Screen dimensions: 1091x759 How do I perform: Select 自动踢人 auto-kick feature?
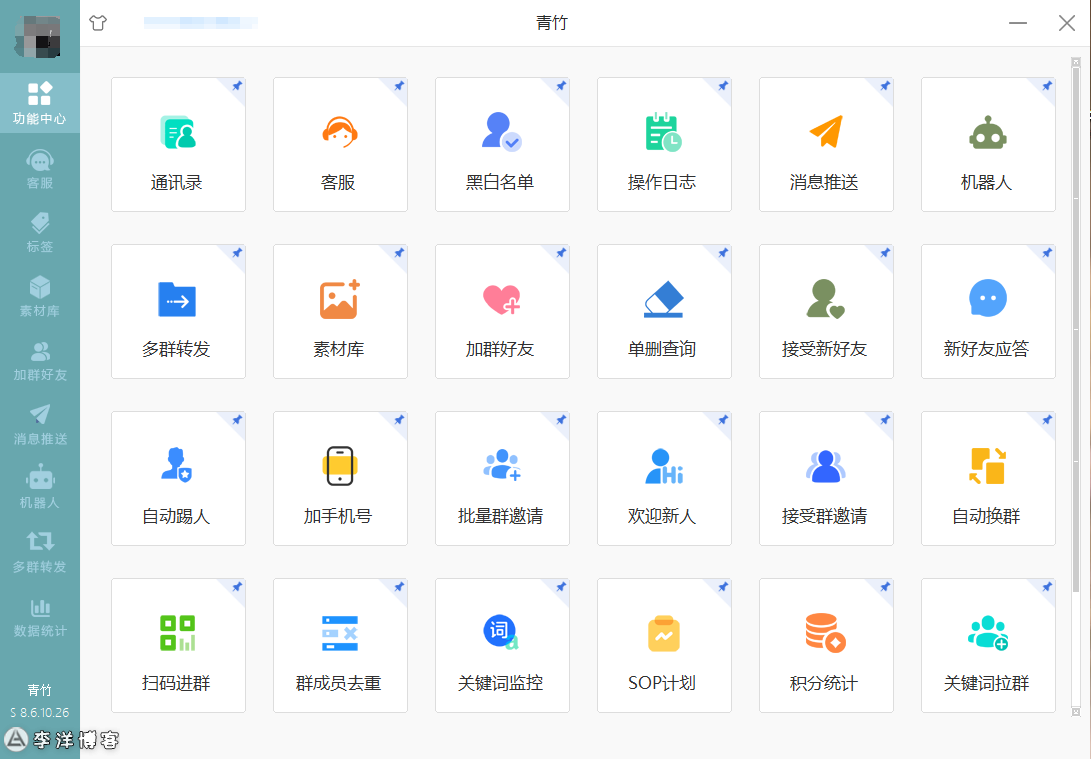point(178,478)
